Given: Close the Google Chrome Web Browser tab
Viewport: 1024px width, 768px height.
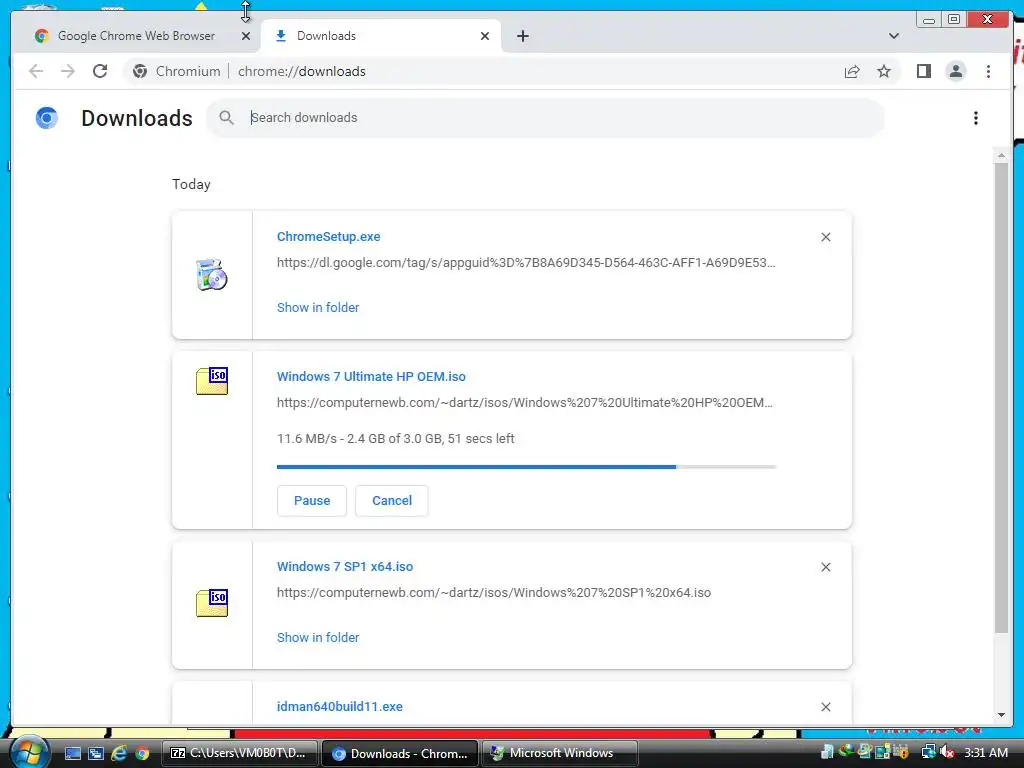Looking at the screenshot, I should 246,37.
